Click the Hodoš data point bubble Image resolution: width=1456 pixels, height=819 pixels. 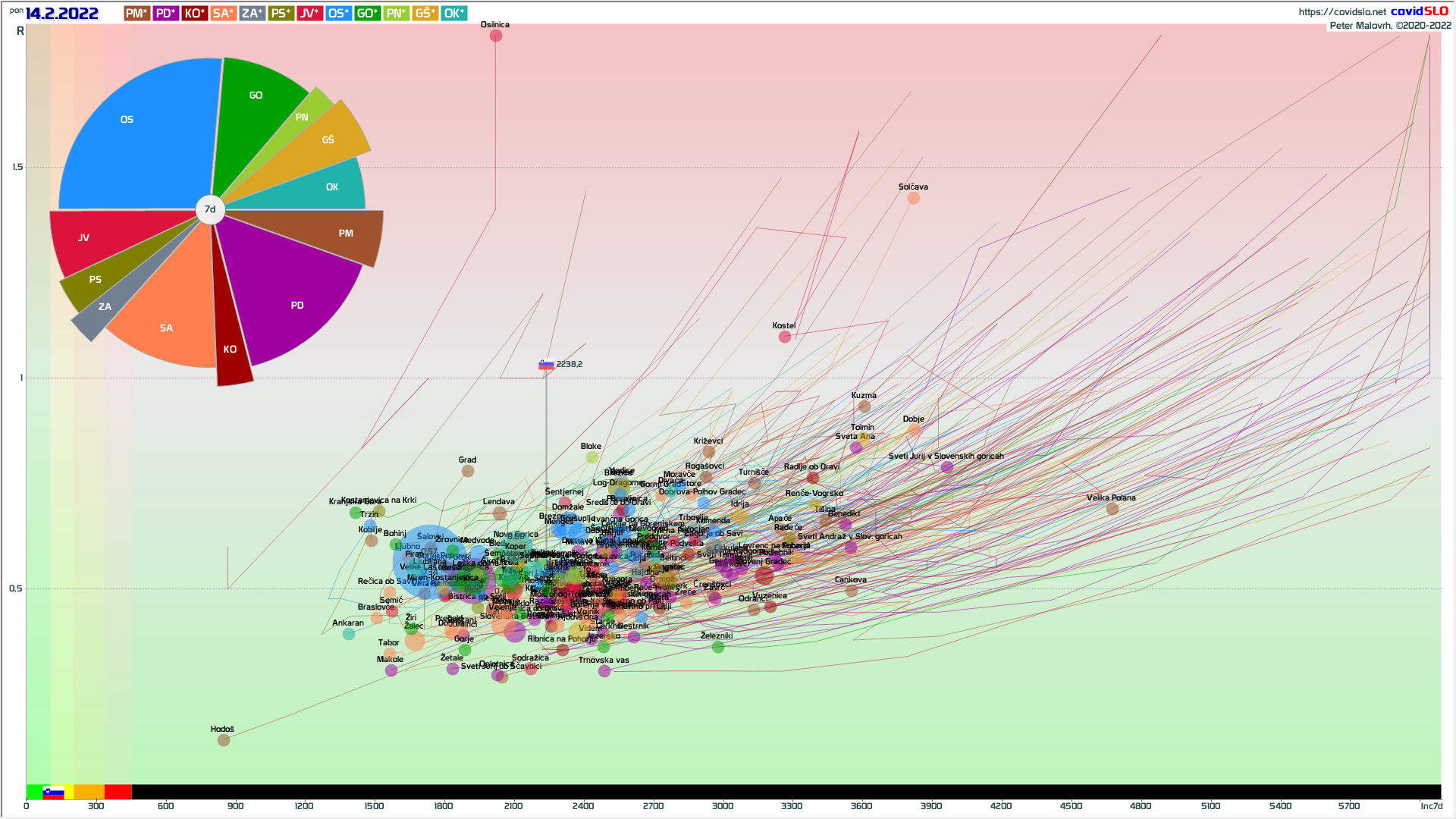coord(224,740)
